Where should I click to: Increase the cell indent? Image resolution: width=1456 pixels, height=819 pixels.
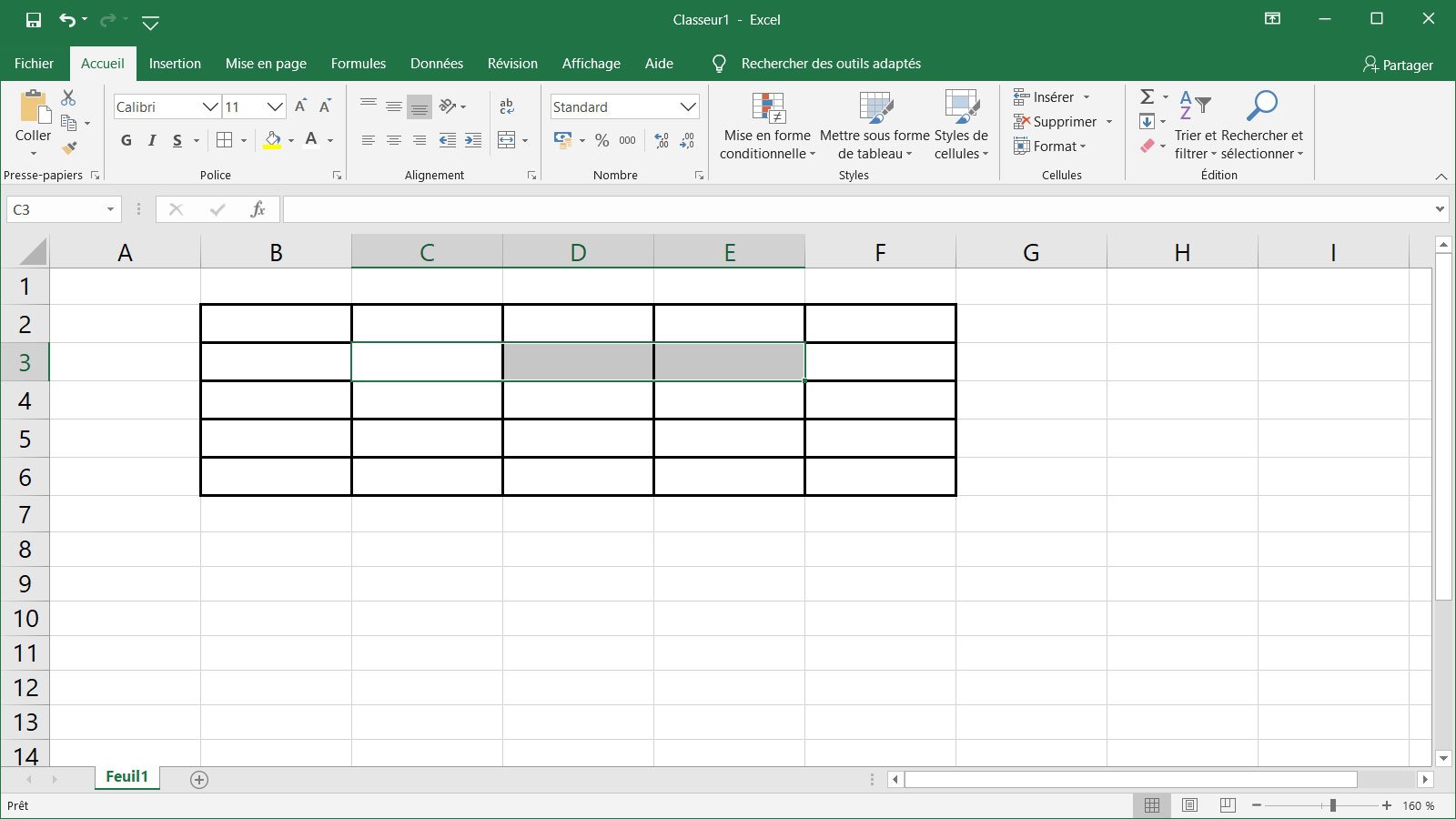[473, 140]
